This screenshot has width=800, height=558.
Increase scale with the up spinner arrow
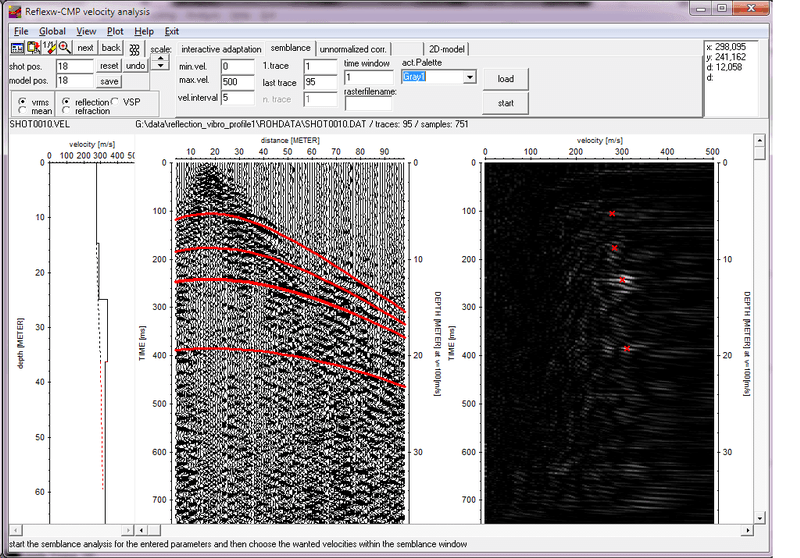(161, 58)
